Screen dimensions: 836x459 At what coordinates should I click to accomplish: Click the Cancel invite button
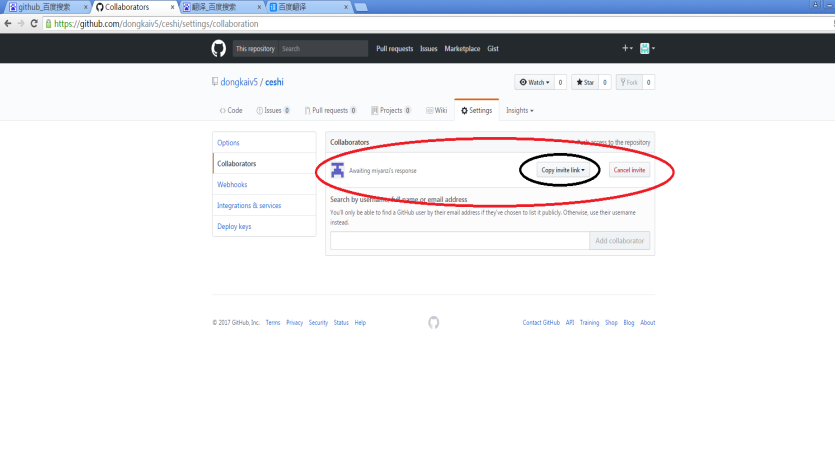[629, 170]
